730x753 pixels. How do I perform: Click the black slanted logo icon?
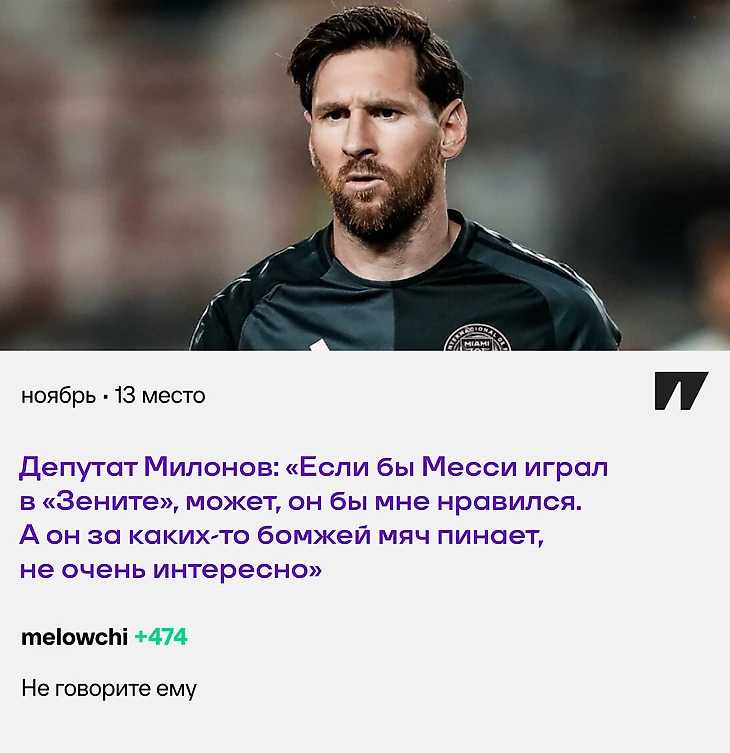point(681,391)
